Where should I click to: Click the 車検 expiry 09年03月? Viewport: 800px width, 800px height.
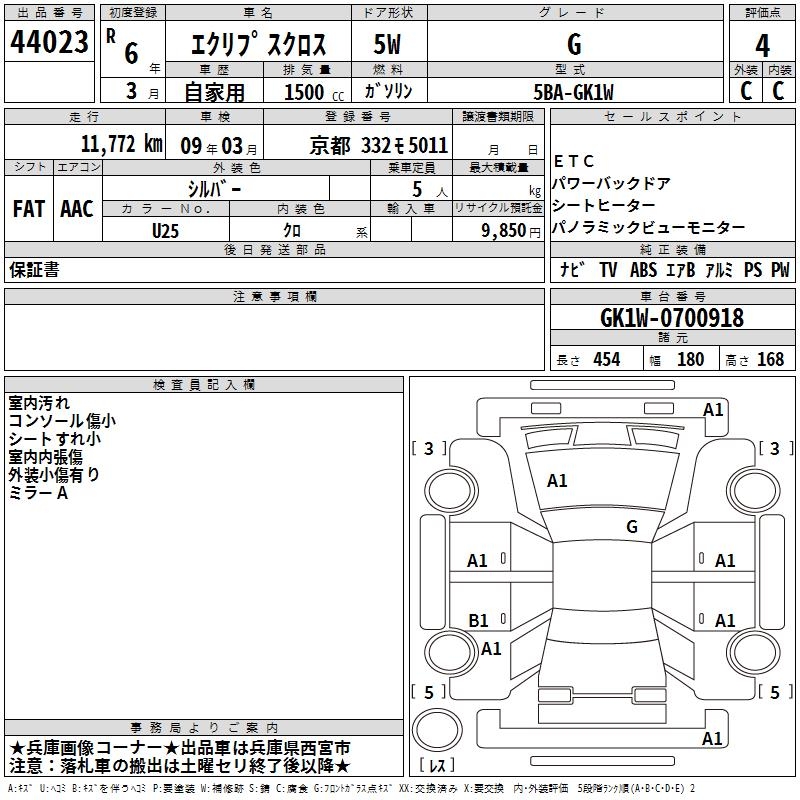click(219, 146)
